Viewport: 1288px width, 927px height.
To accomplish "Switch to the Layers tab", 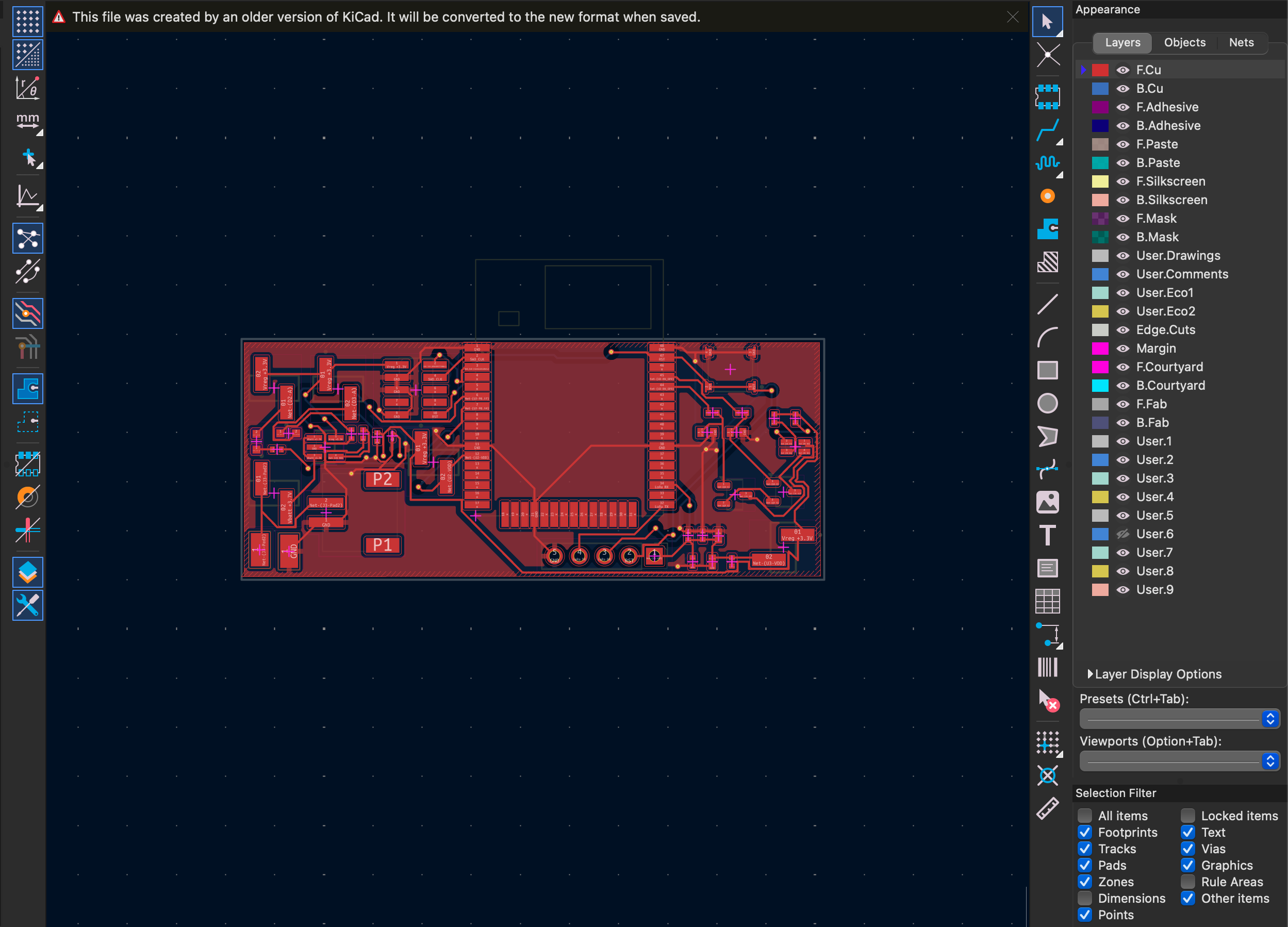I will [x=1122, y=43].
